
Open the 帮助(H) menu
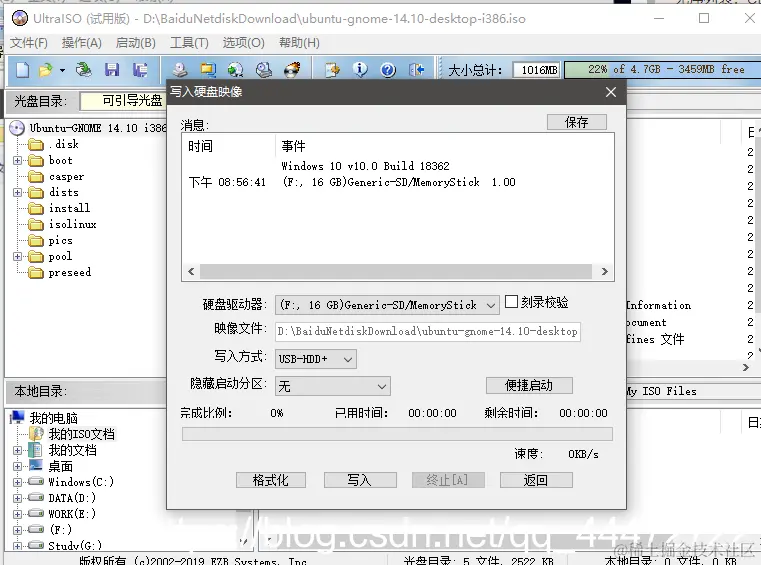tap(299, 43)
